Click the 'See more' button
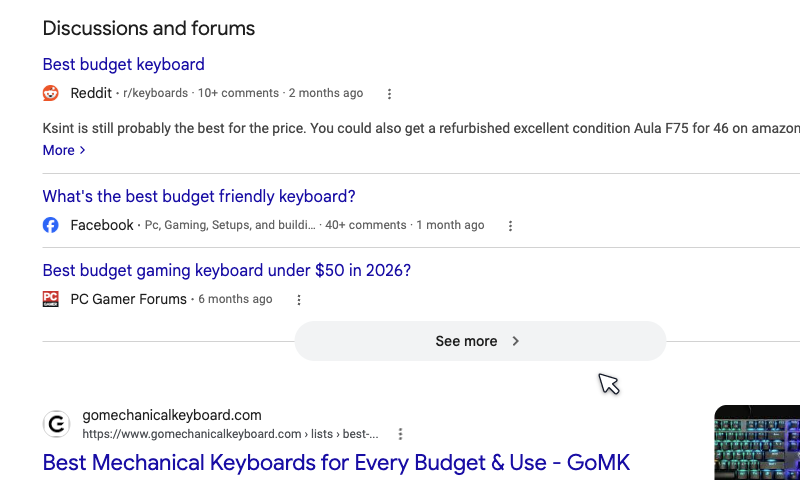The height and width of the screenshot is (480, 800). click(480, 341)
